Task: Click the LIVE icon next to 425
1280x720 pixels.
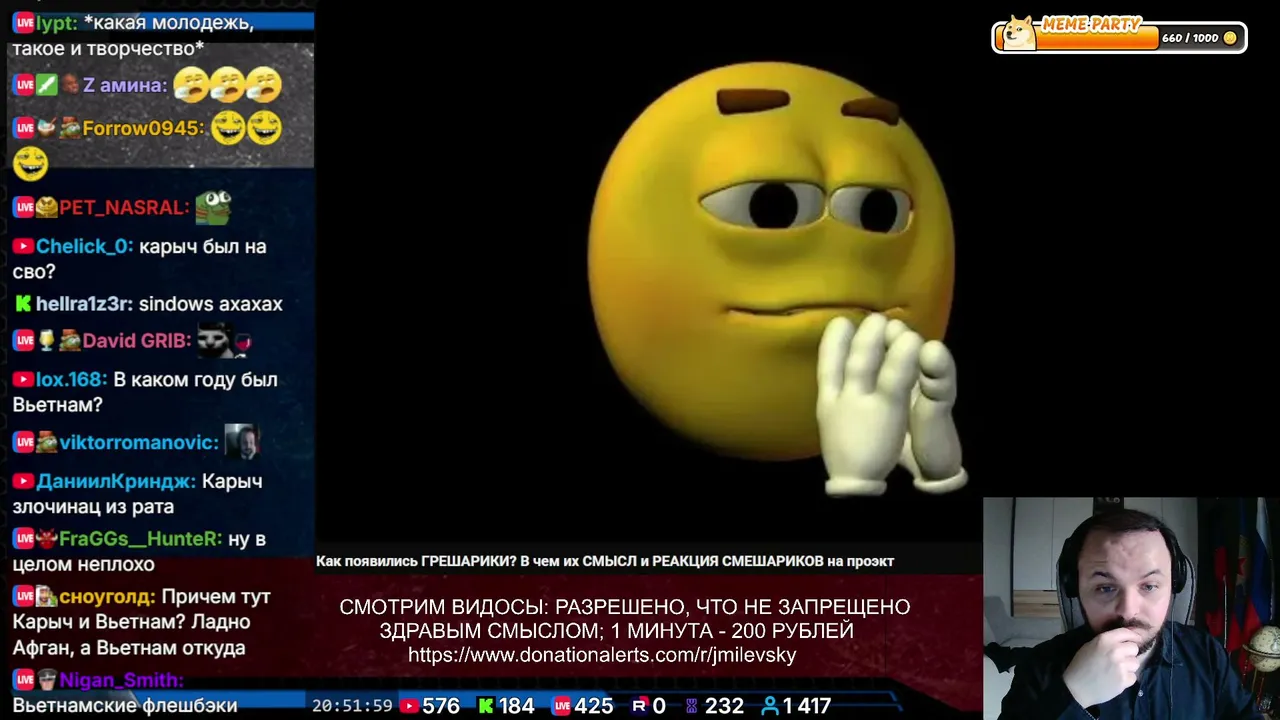Action: coord(561,706)
